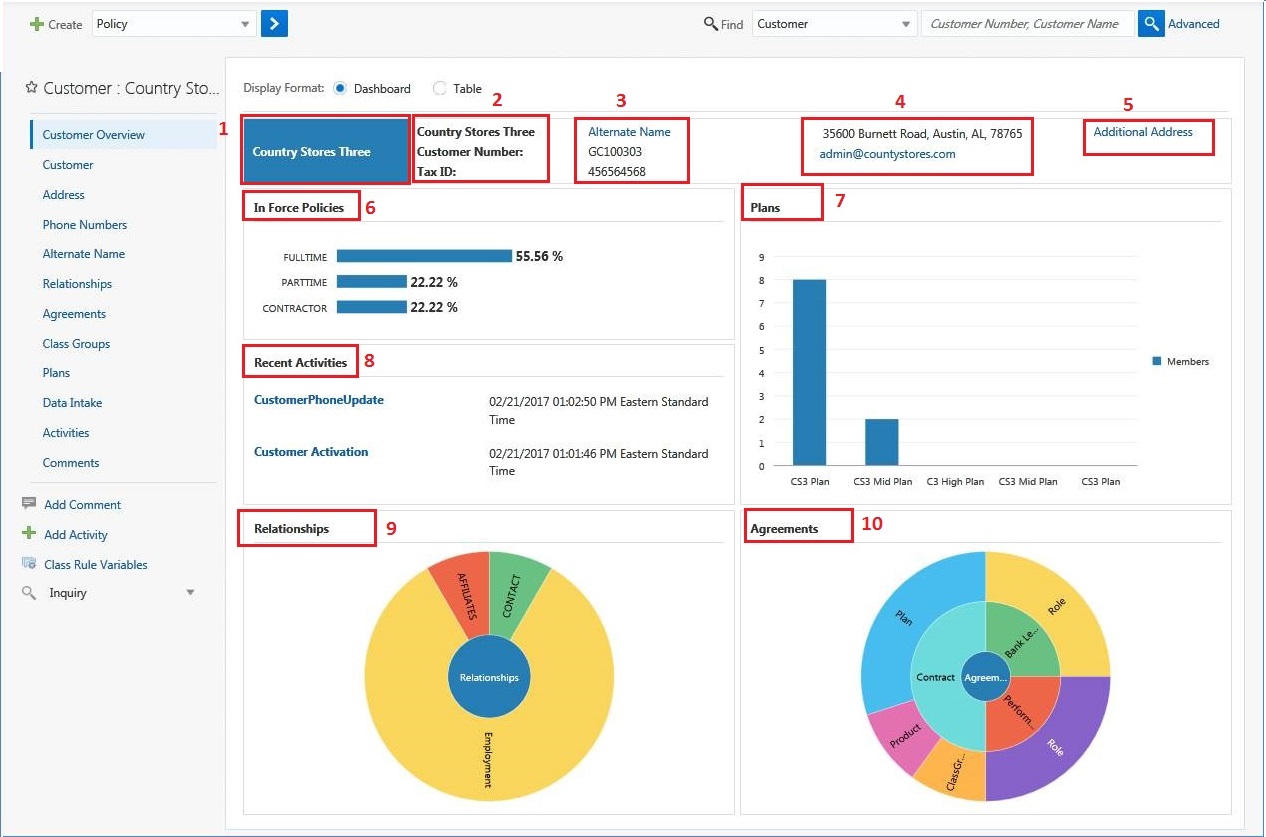The width and height of the screenshot is (1266, 837).
Task: Click the star icon beside Customer : Country Stores
Action: pyautogui.click(x=30, y=88)
